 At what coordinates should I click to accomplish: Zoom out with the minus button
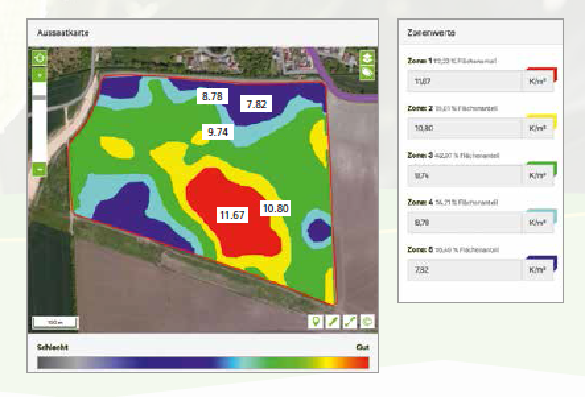39,170
